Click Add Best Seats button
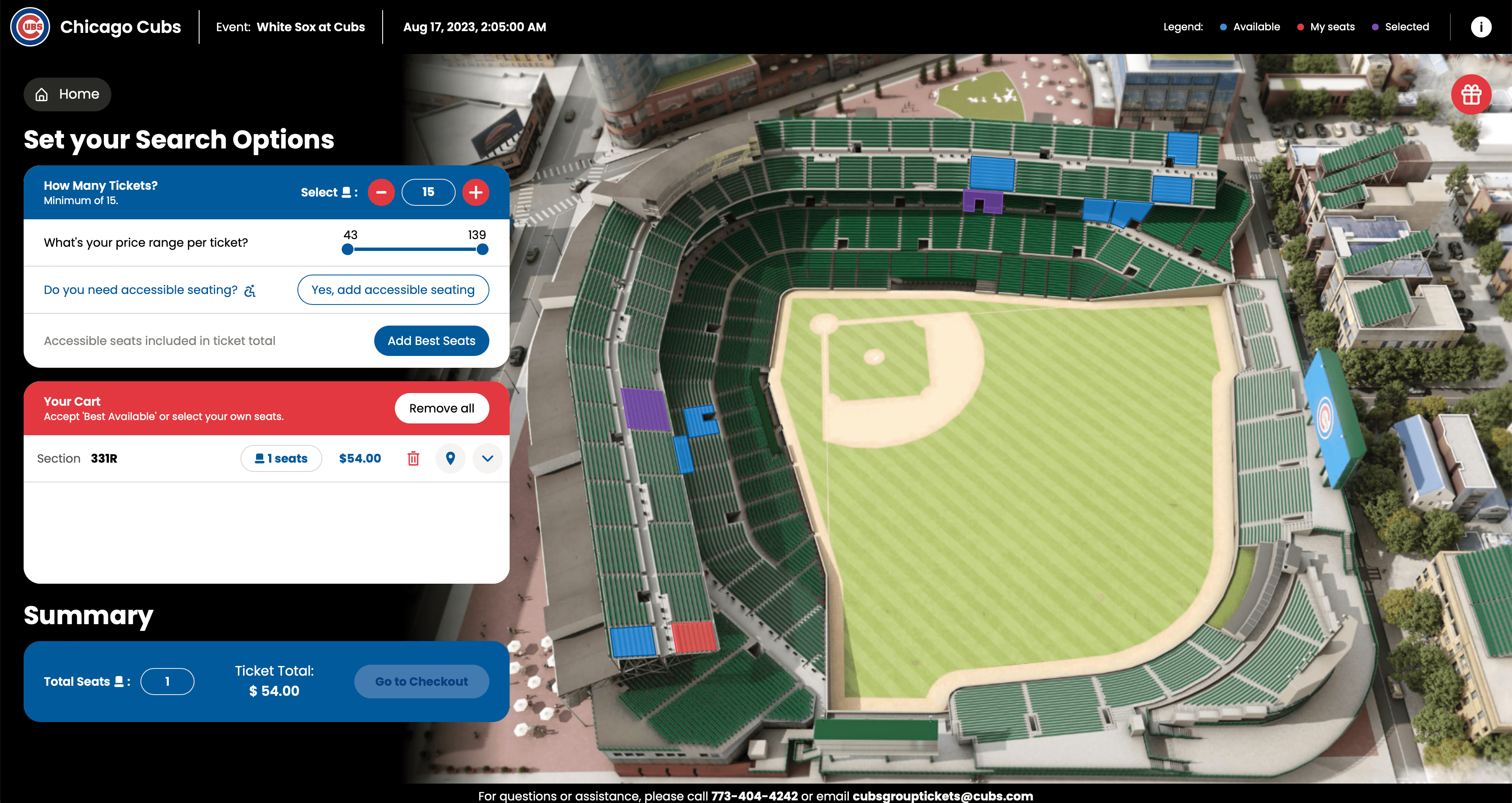The image size is (1512, 803). point(432,341)
